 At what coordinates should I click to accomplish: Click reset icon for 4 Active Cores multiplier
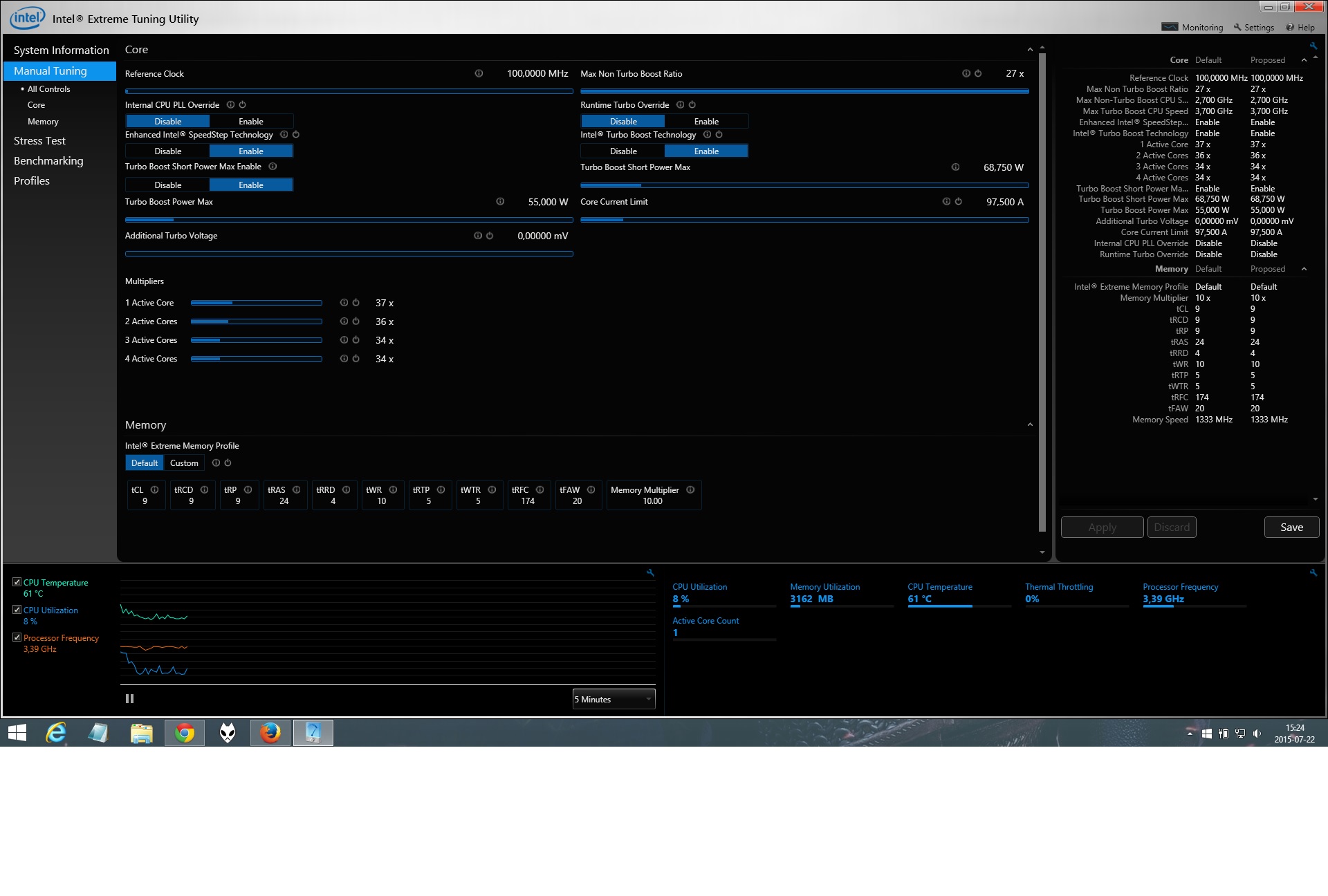(x=356, y=359)
